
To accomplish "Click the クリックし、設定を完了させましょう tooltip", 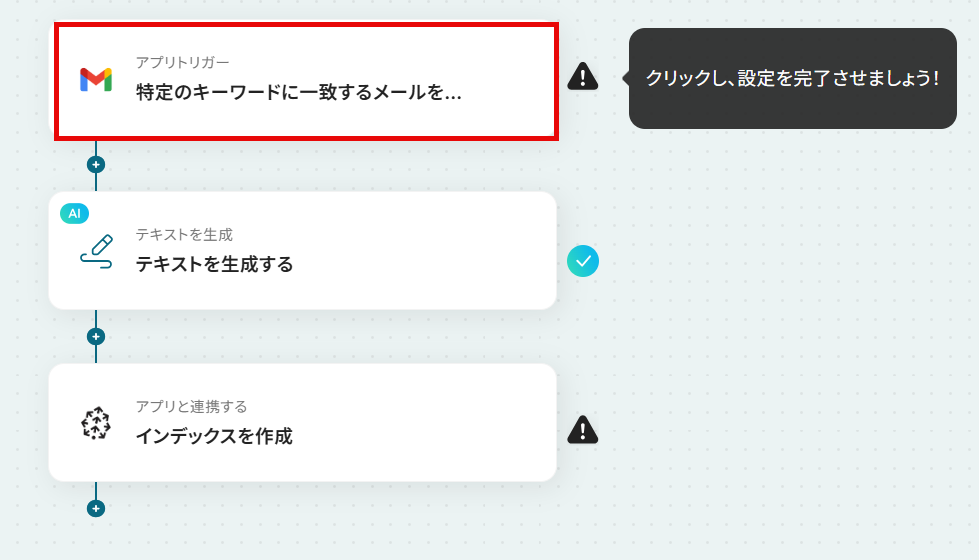I will [x=792, y=78].
